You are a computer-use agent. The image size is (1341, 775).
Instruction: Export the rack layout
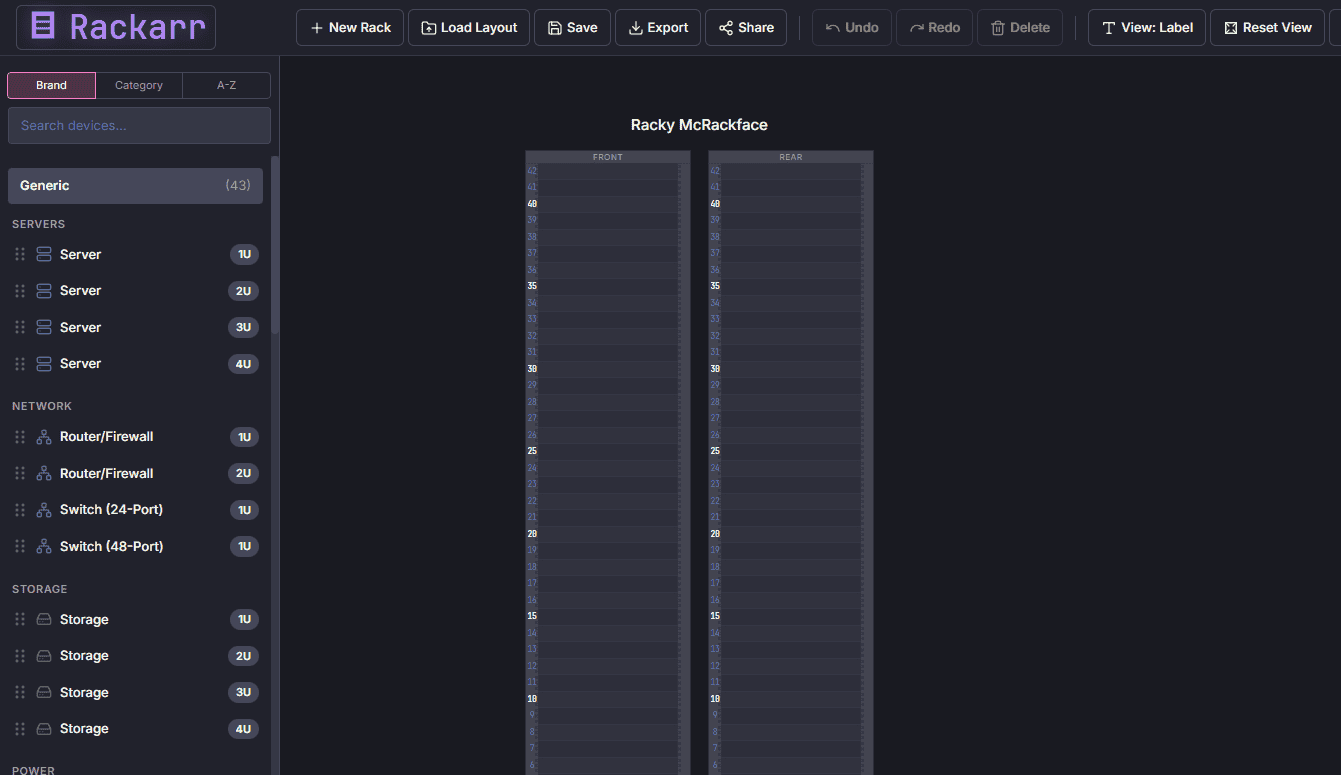click(x=658, y=28)
